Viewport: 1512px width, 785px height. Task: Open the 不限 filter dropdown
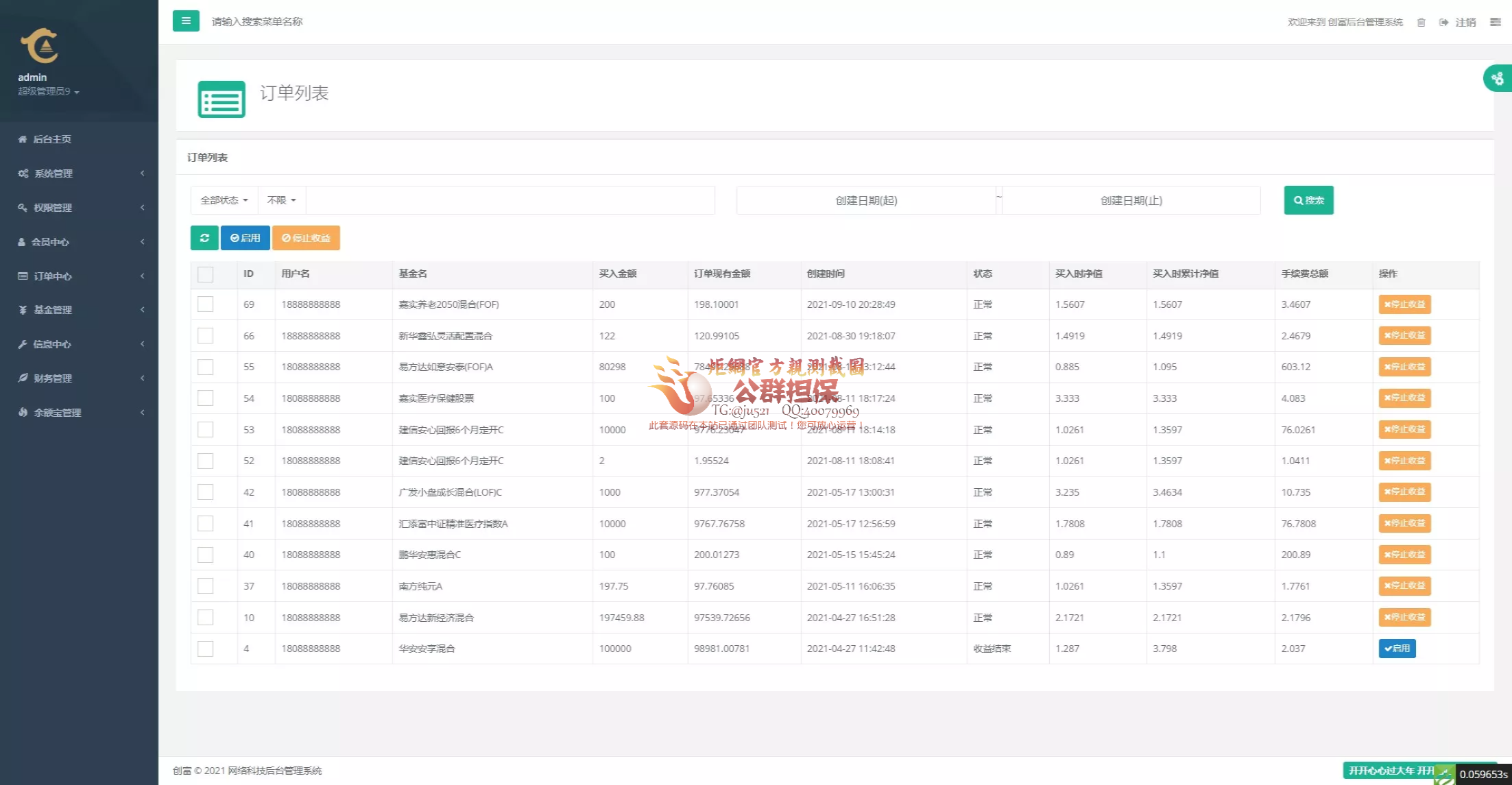[281, 200]
